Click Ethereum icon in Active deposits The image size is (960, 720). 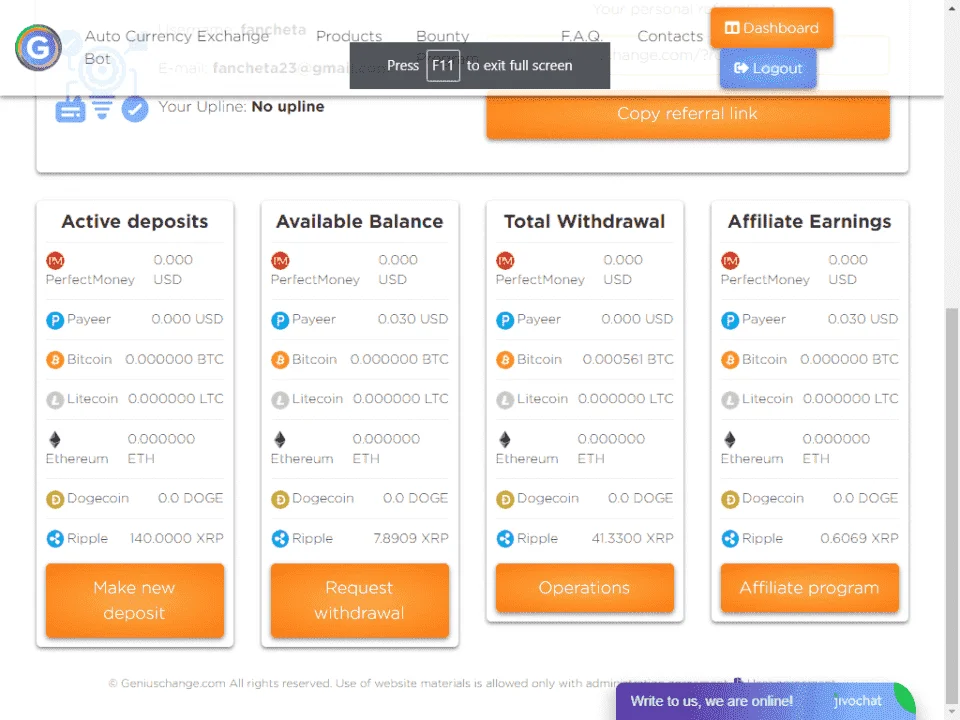[55, 440]
